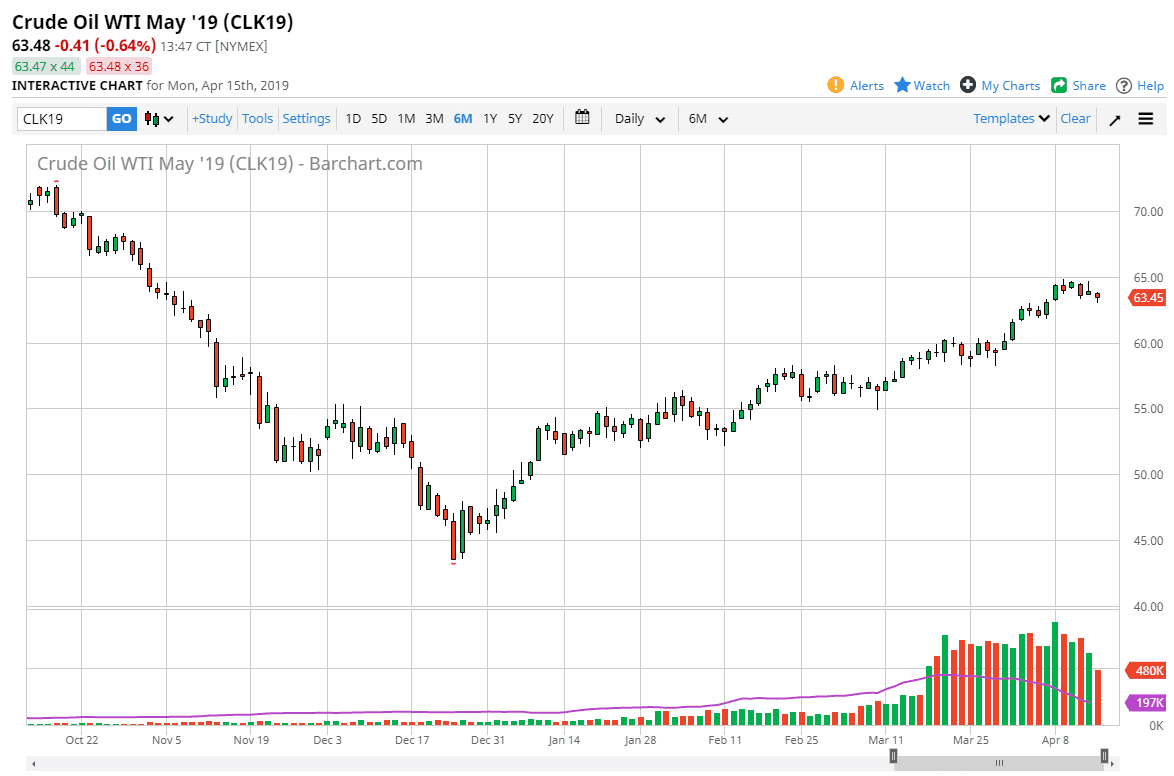Image resolution: width=1174 pixels, height=776 pixels.
Task: Click the Clear link
Action: 1075,119
